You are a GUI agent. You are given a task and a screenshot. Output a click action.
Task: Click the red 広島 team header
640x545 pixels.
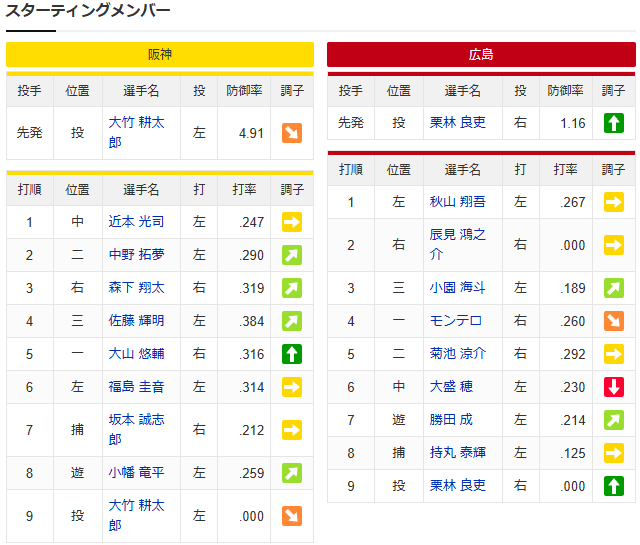point(481,54)
